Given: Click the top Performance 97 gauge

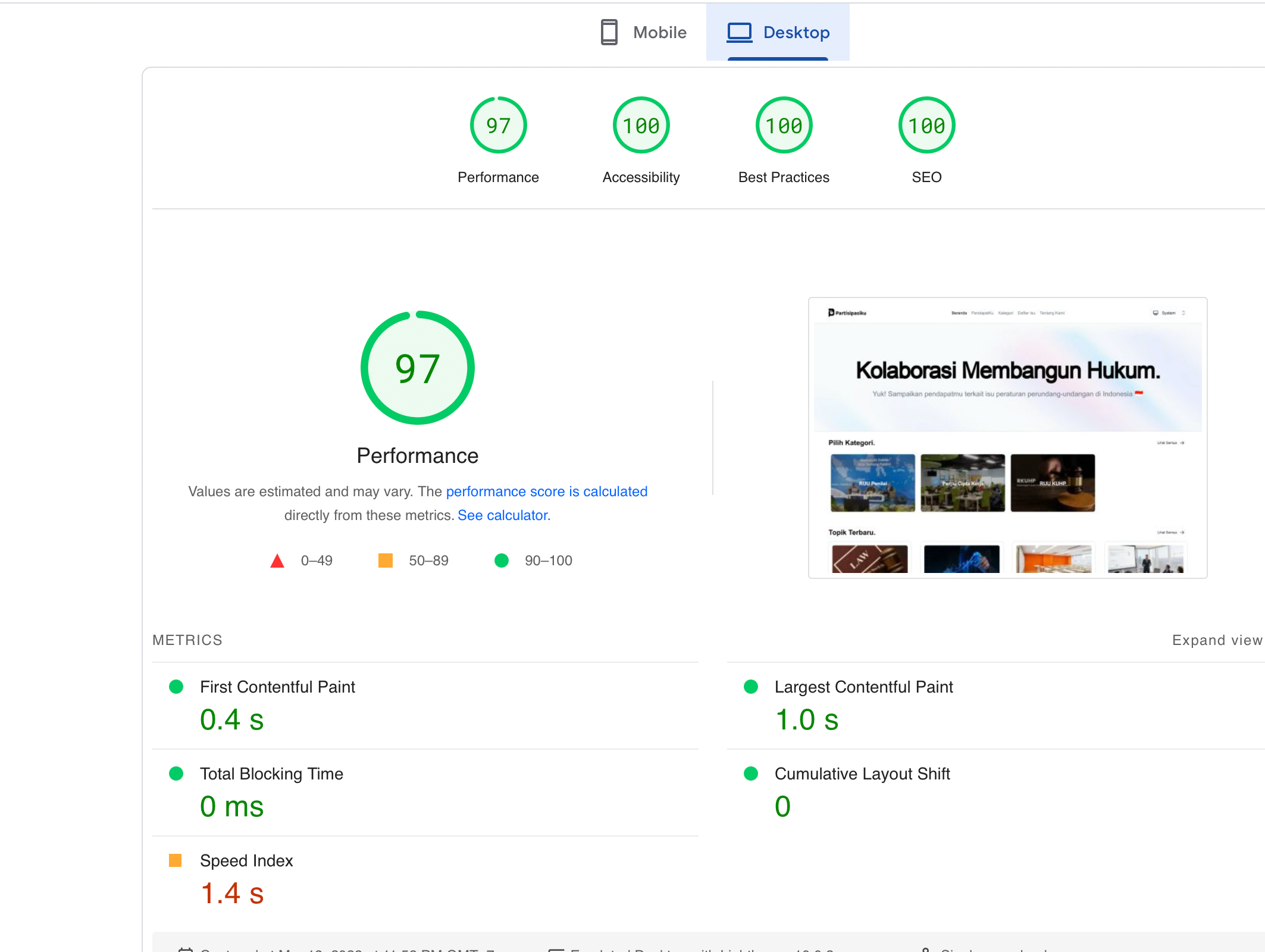Looking at the screenshot, I should point(498,126).
